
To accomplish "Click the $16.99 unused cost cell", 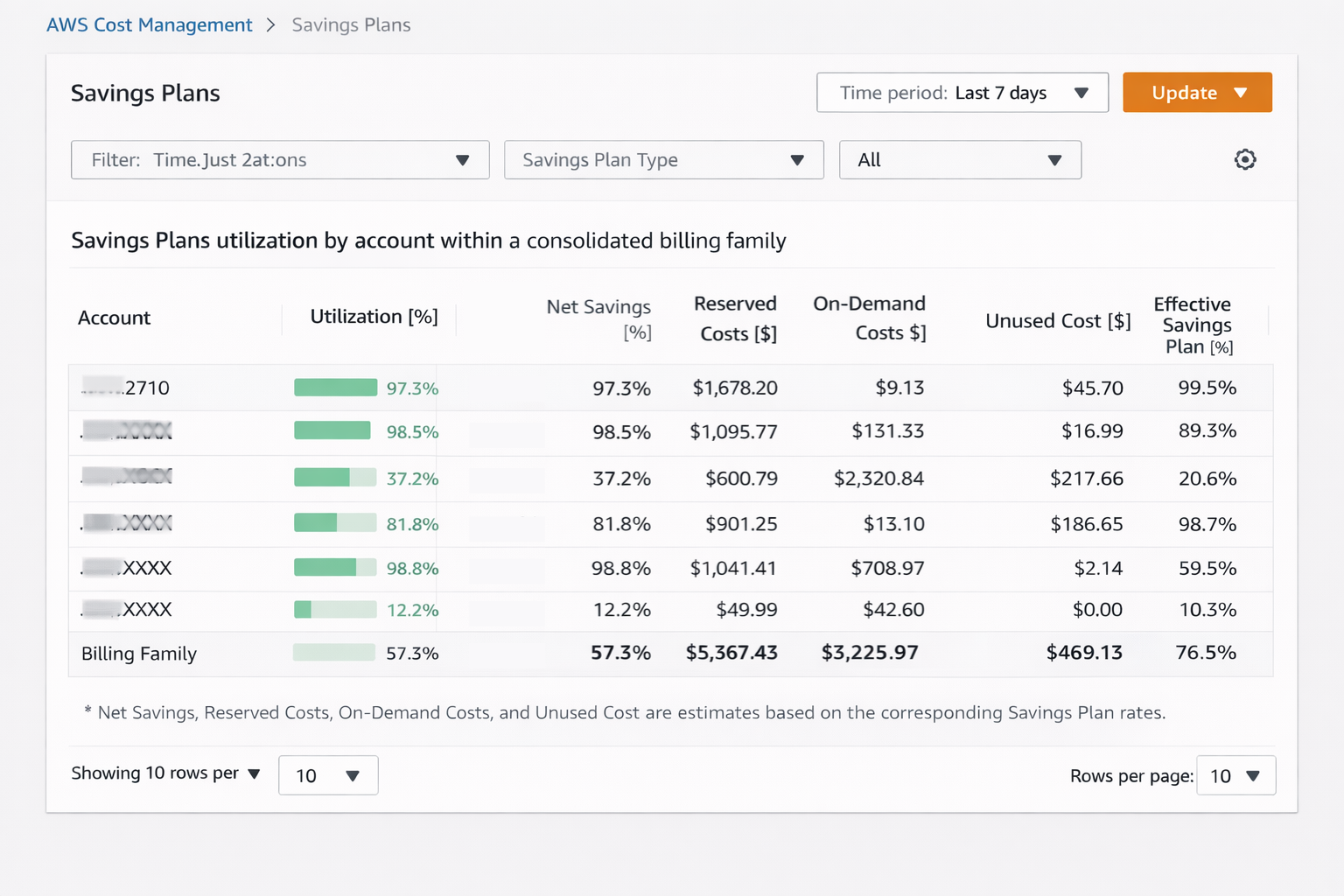I will (1092, 431).
